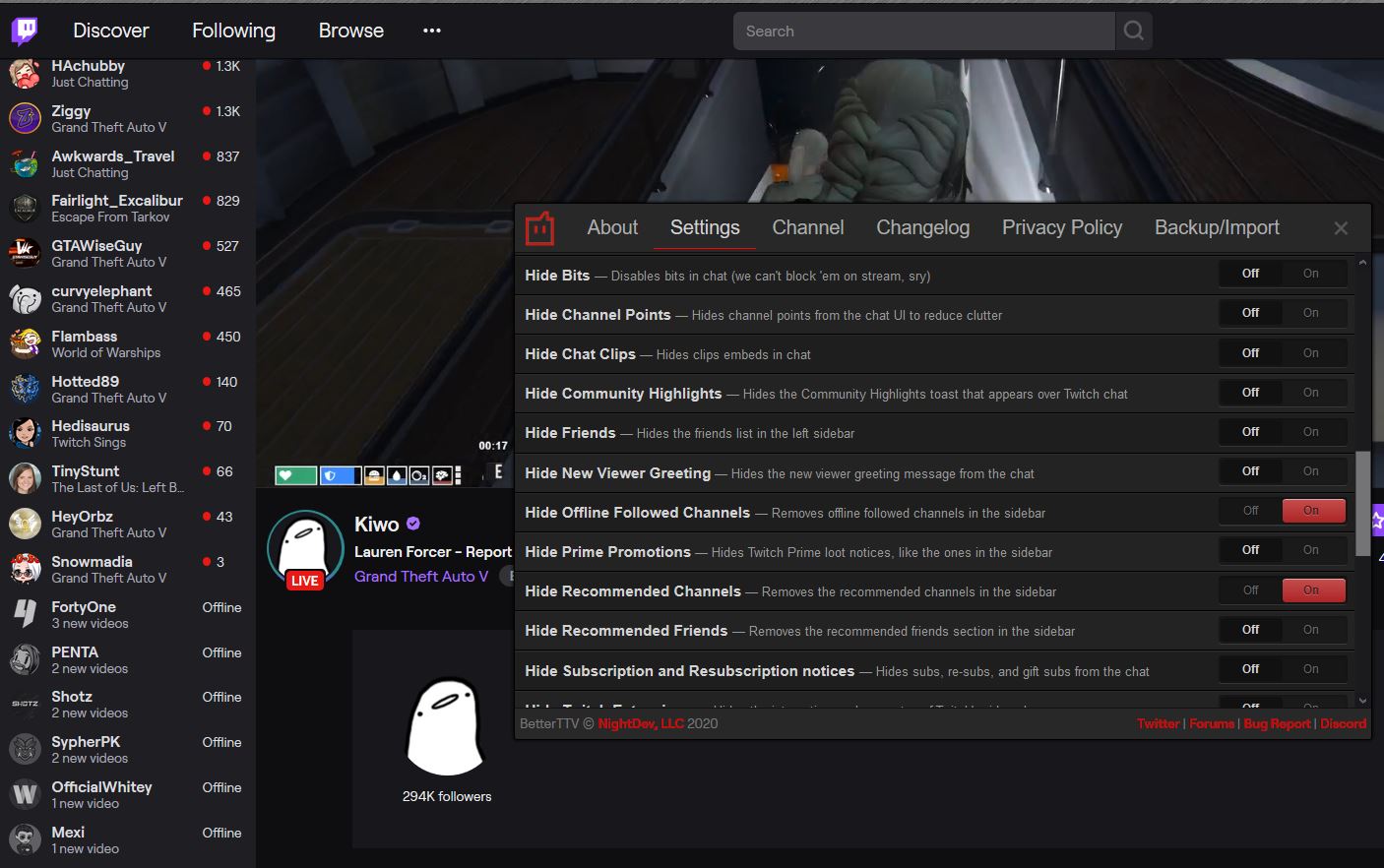
Task: Open Grand Theft Auto V category link
Action: 421,576
